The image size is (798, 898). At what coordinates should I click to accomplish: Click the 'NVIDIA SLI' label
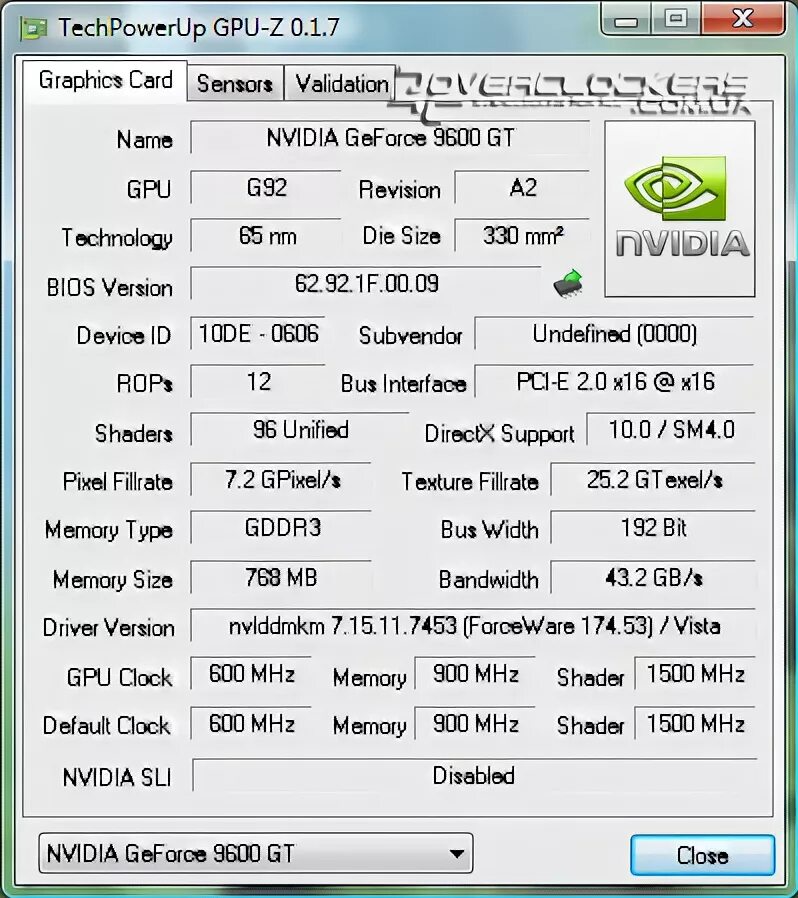(117, 777)
